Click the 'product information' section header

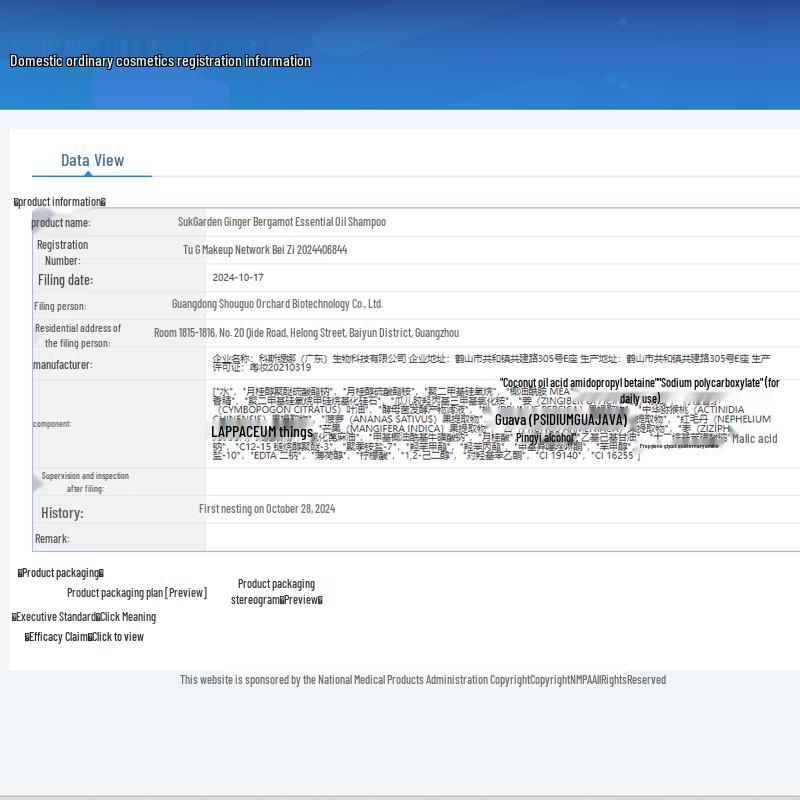60,202
